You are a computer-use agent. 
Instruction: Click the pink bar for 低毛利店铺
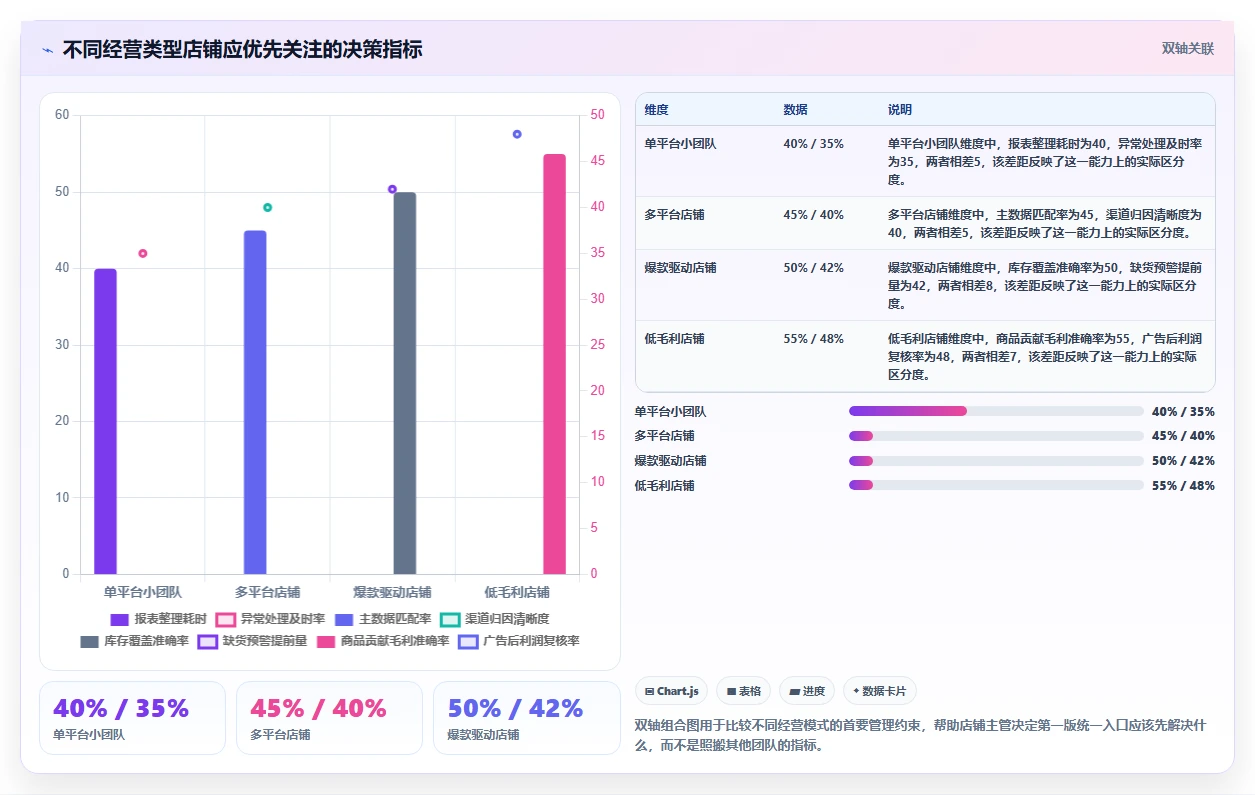[555, 364]
